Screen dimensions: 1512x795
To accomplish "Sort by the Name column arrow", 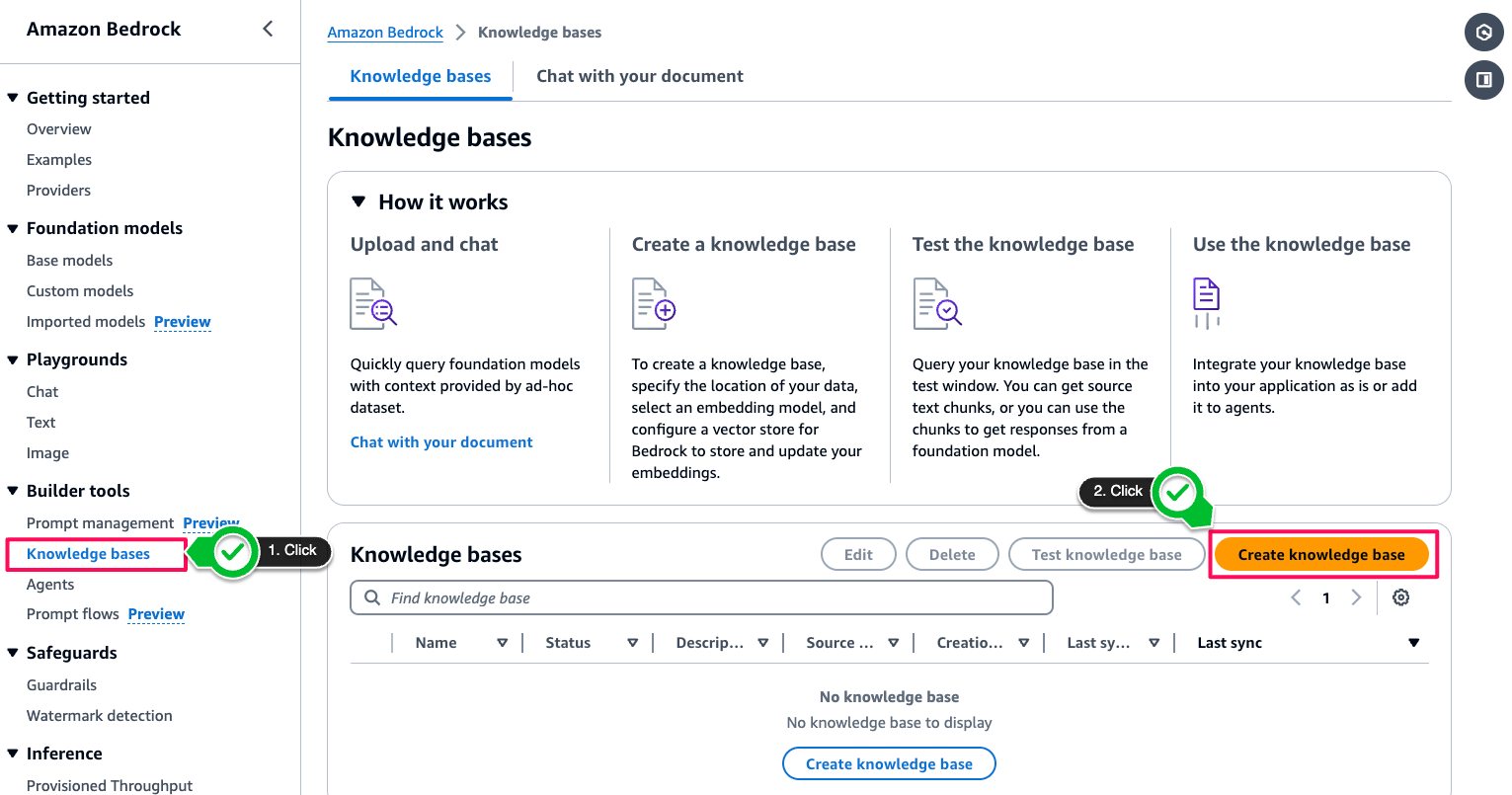I will point(502,643).
